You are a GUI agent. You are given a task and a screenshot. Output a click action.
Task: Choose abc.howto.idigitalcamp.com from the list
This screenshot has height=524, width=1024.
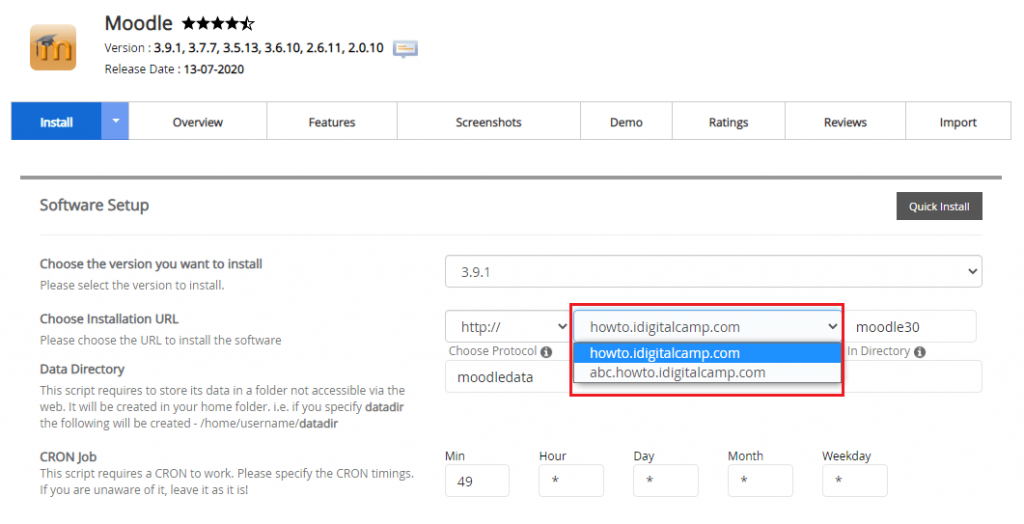(707, 372)
